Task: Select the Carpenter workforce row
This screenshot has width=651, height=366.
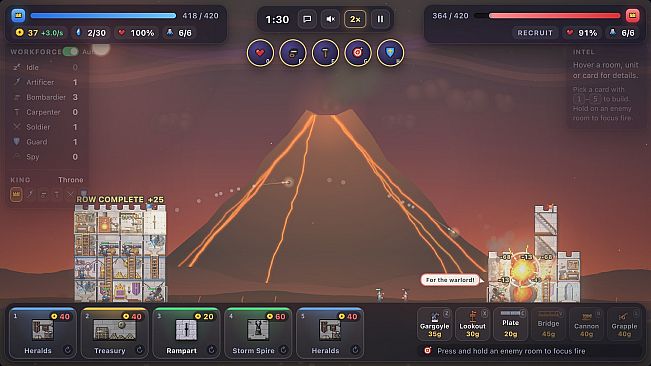Action: [45, 112]
